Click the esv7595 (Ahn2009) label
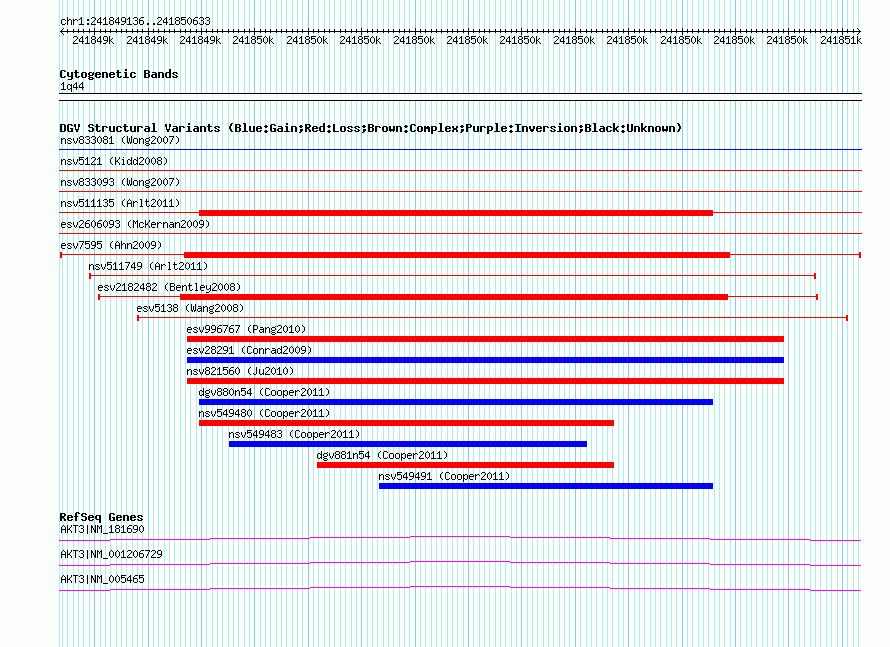This screenshot has height=647, width=890. pyautogui.click(x=111, y=245)
